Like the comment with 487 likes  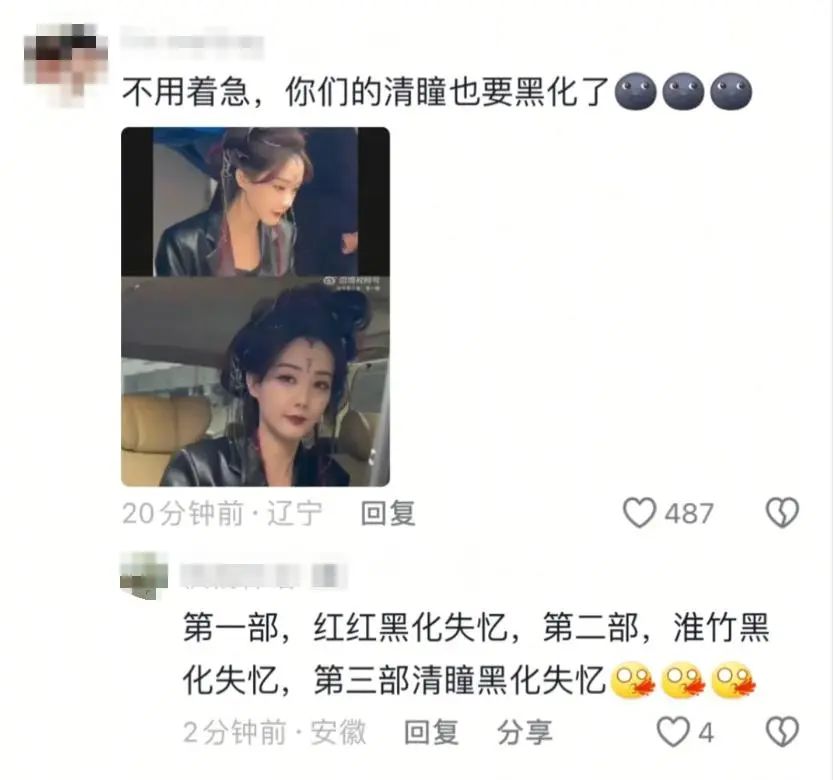(639, 512)
